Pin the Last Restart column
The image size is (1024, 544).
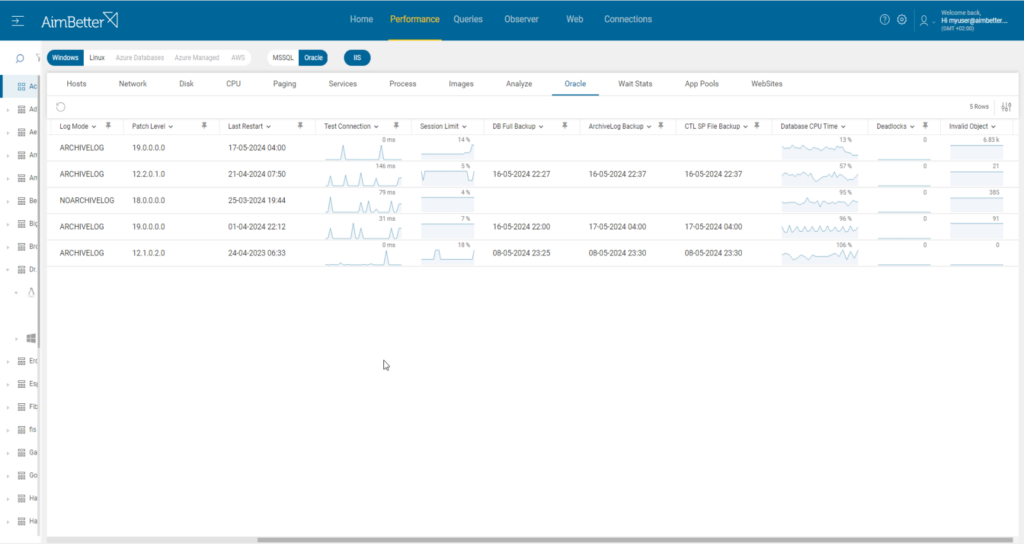300,125
